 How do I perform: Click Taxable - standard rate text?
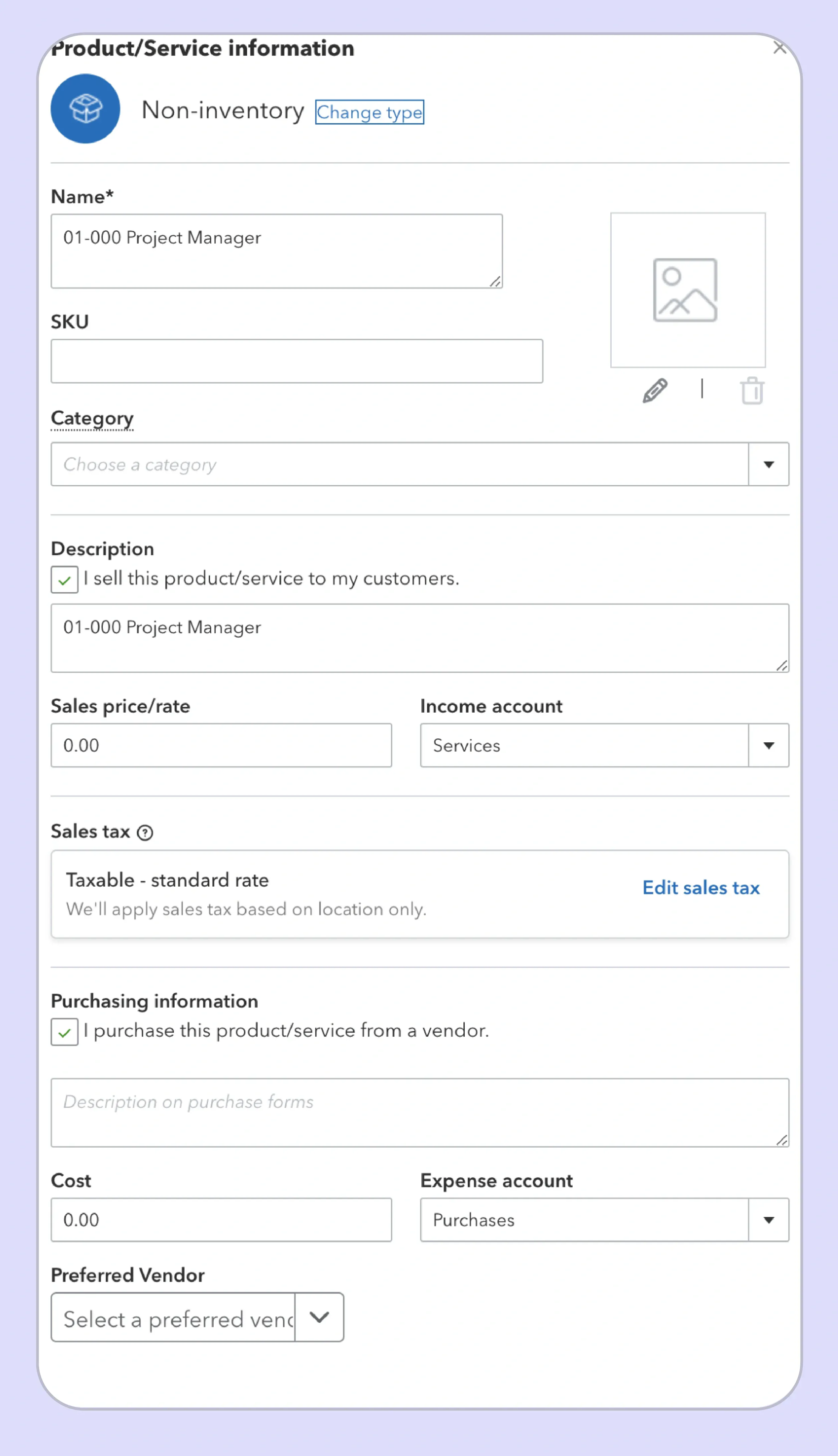tap(168, 880)
